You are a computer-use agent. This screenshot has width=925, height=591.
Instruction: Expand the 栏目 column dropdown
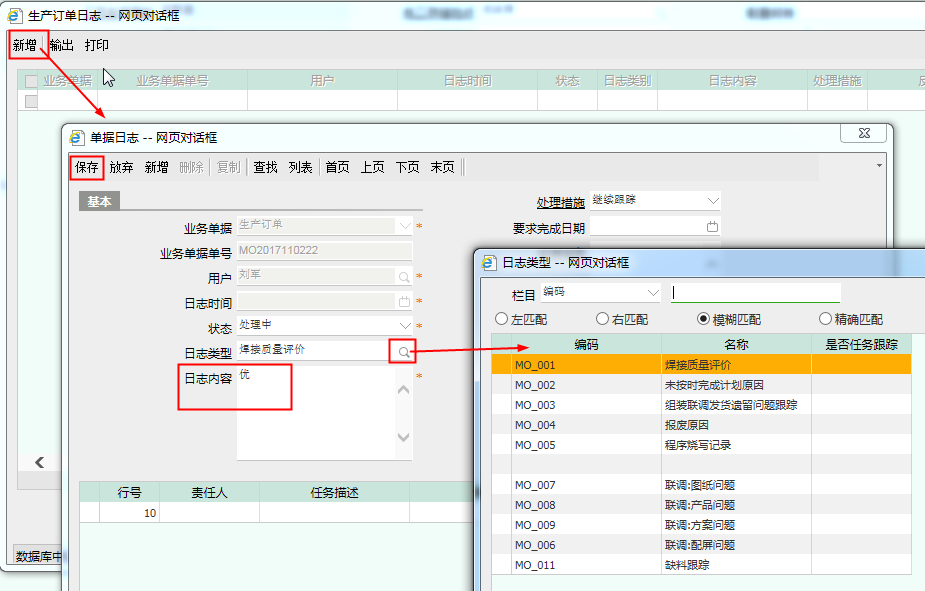[x=653, y=292]
